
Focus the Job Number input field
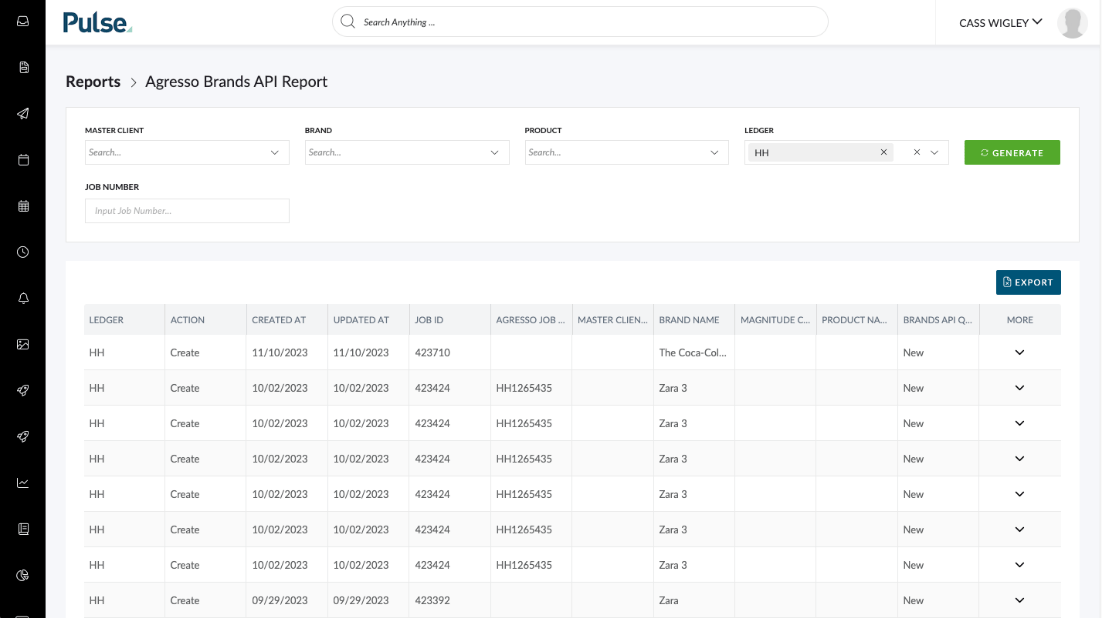coord(187,210)
